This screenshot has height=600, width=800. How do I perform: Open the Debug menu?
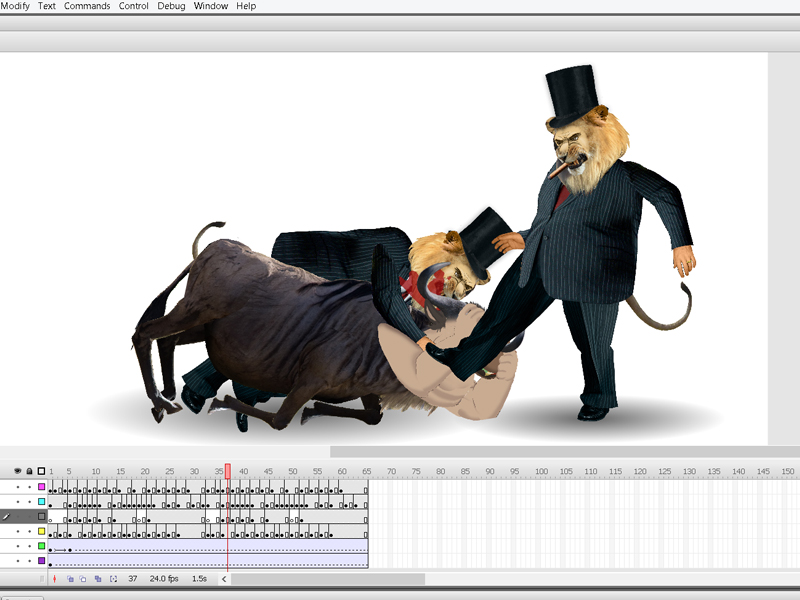click(x=171, y=6)
